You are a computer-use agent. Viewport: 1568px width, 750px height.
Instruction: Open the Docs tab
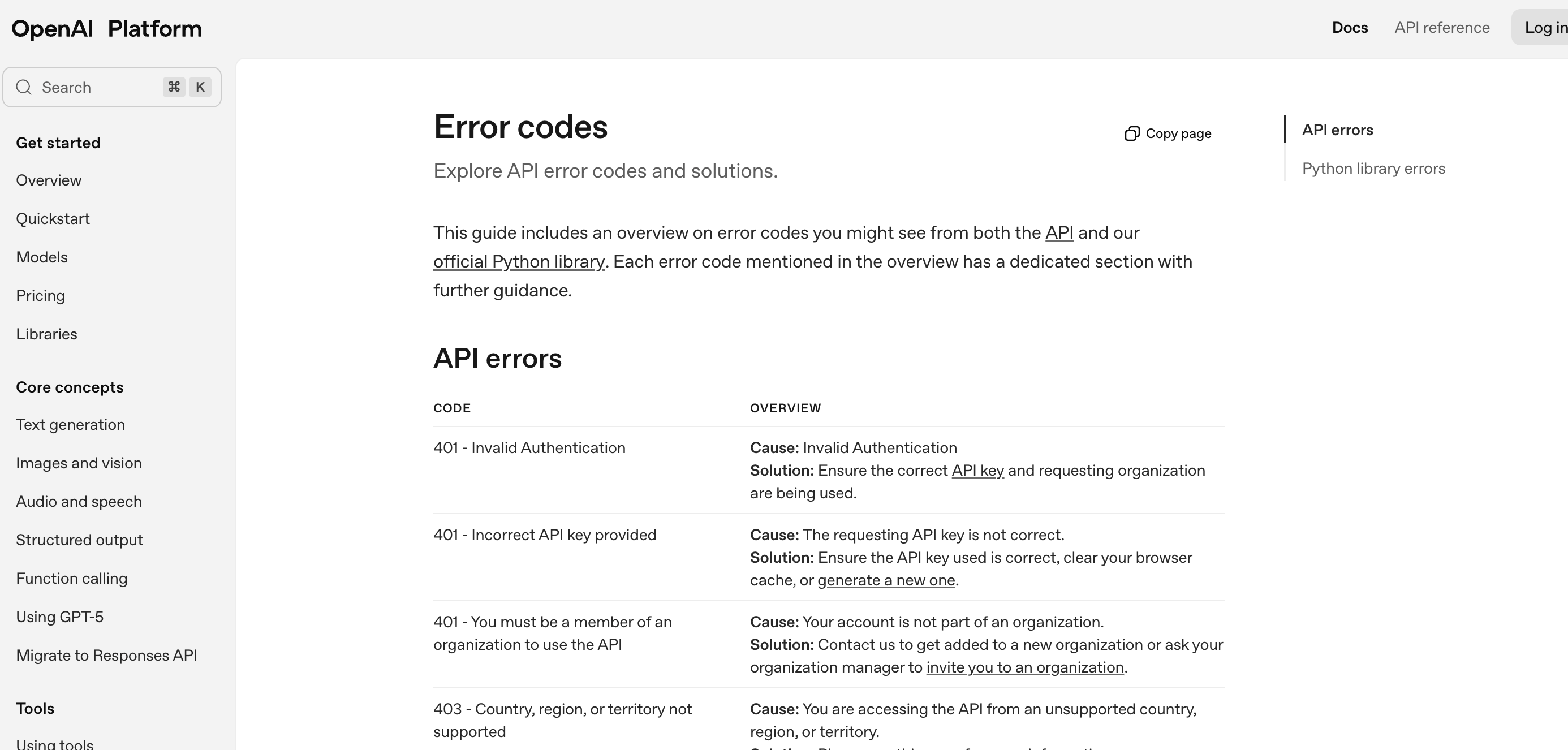[1350, 27]
